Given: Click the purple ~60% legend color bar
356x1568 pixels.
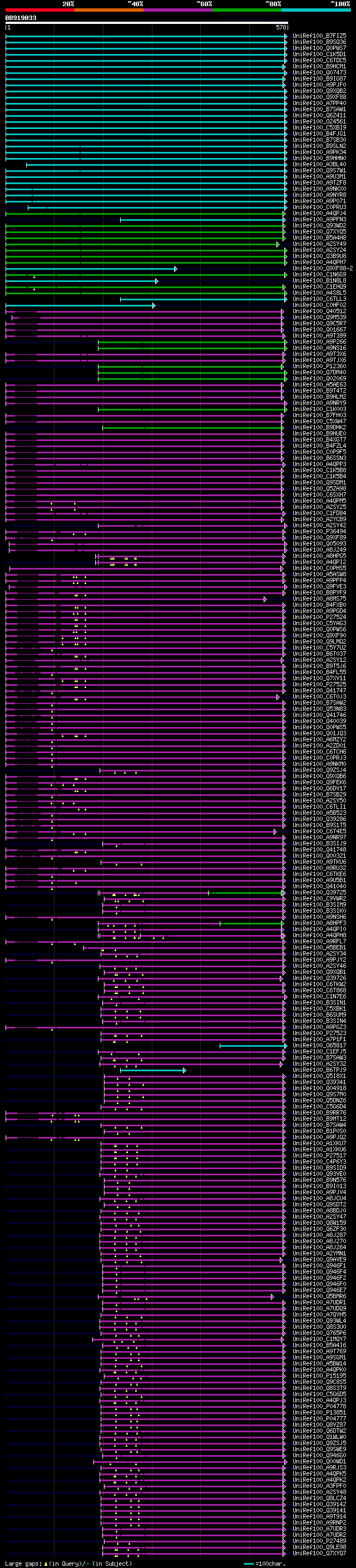Looking at the screenshot, I should click(x=179, y=10).
